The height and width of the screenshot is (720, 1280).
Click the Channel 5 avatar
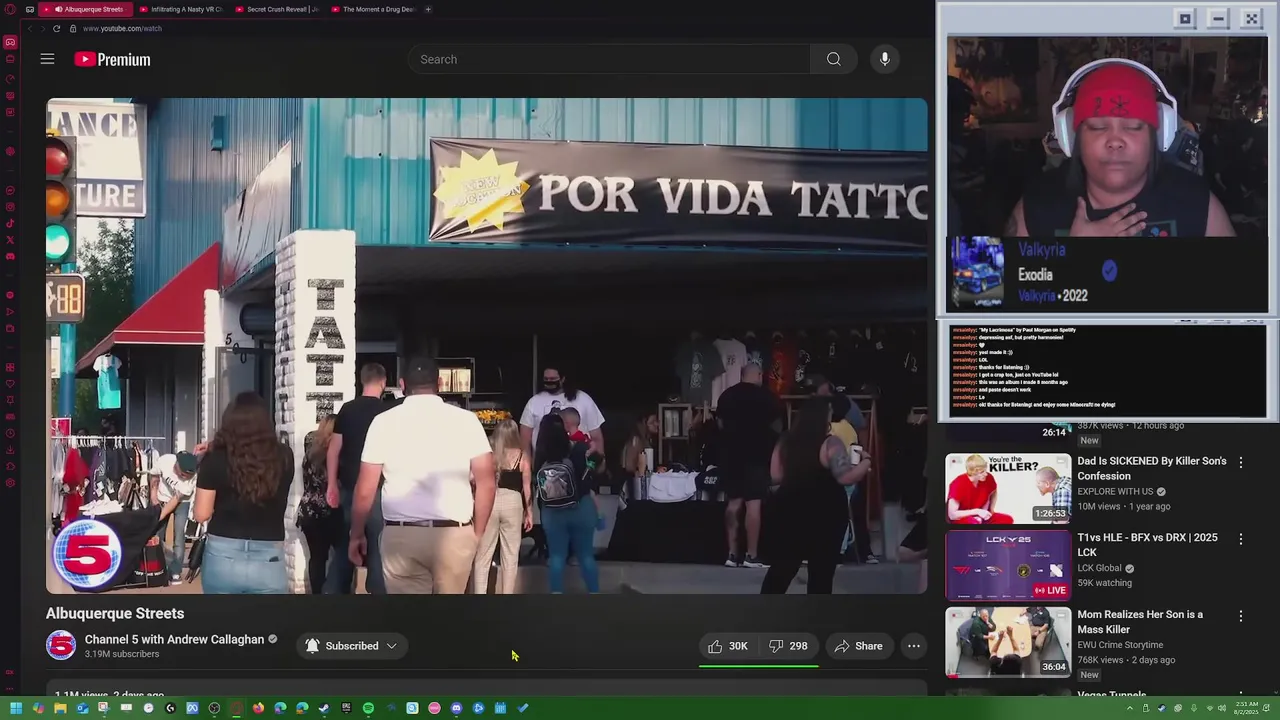point(61,646)
